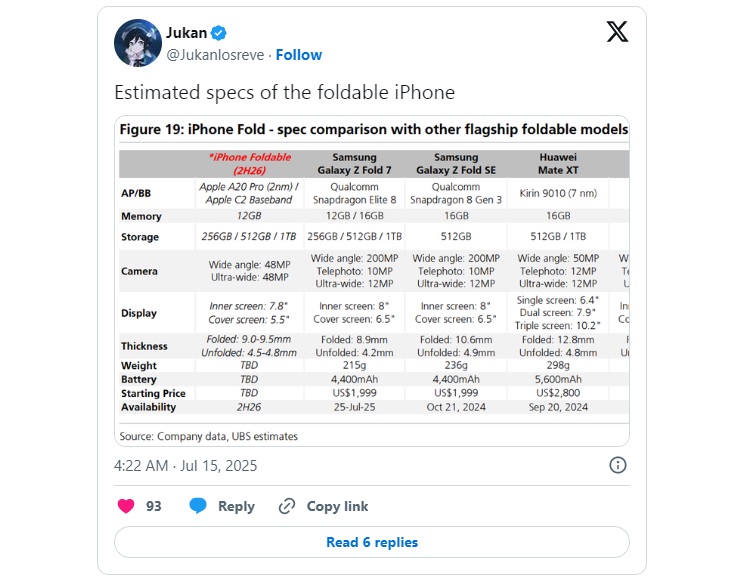Click the X logo in the tweet corner
This screenshot has width=750, height=581.
617,32
